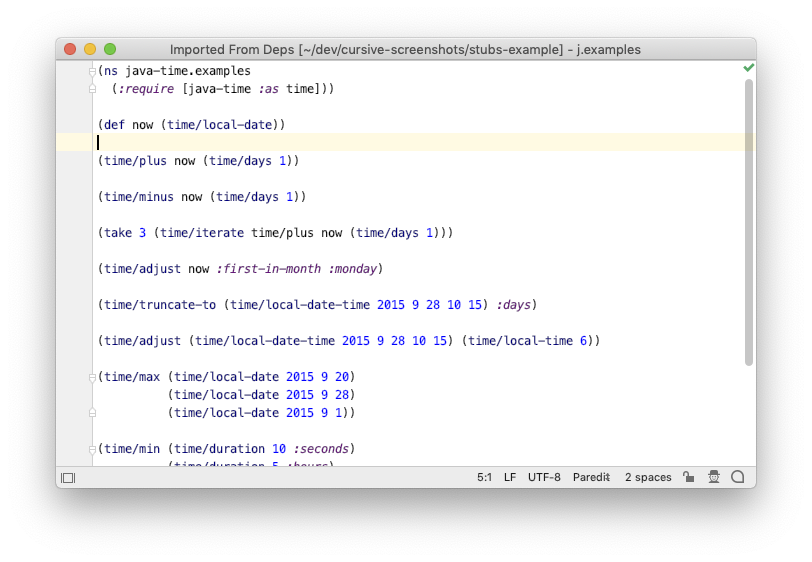Open cursor position 5:1 go-to-line widget
The height and width of the screenshot is (562, 812).
(484, 477)
